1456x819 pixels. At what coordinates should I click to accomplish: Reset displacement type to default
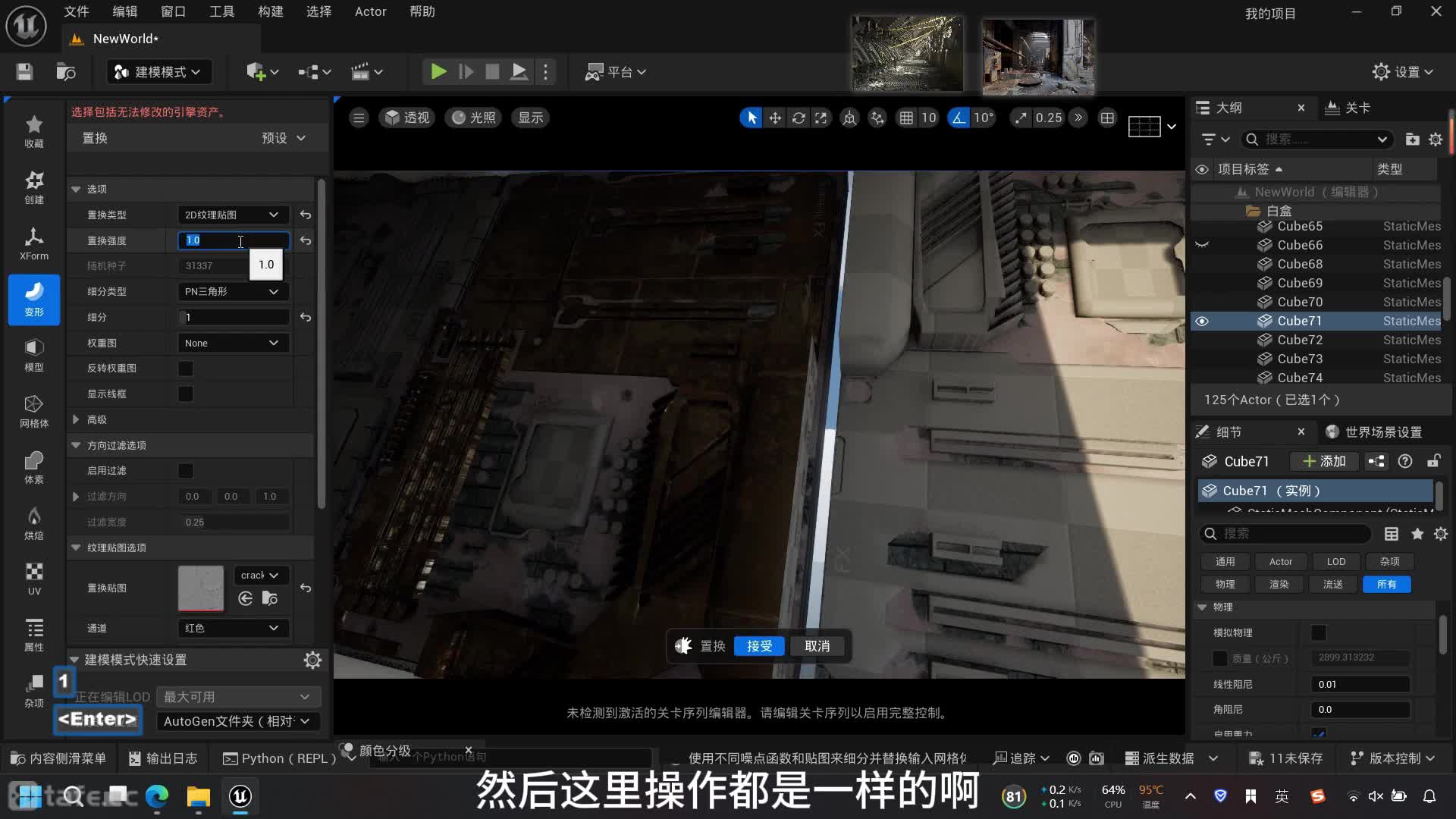click(x=306, y=215)
